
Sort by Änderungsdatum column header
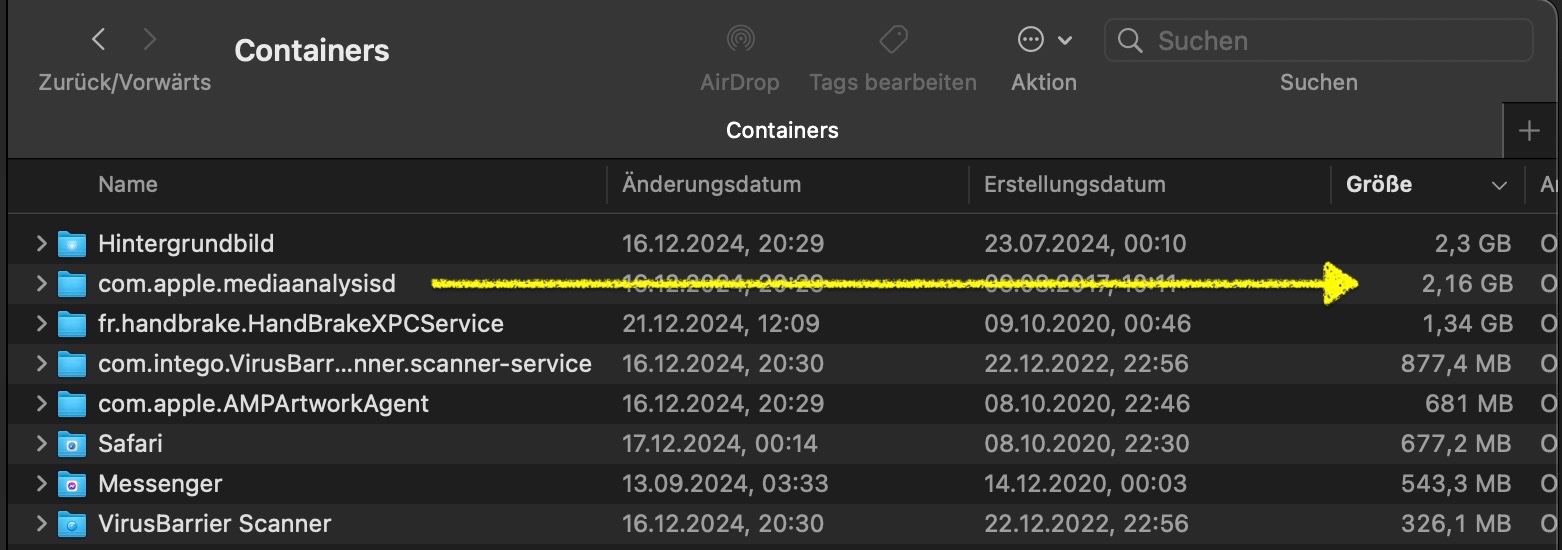(x=711, y=185)
